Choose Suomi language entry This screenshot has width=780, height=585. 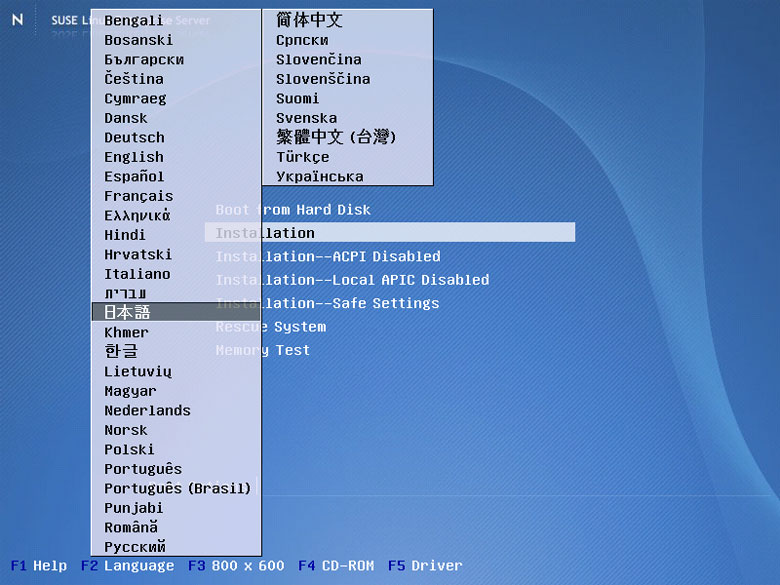pos(297,98)
